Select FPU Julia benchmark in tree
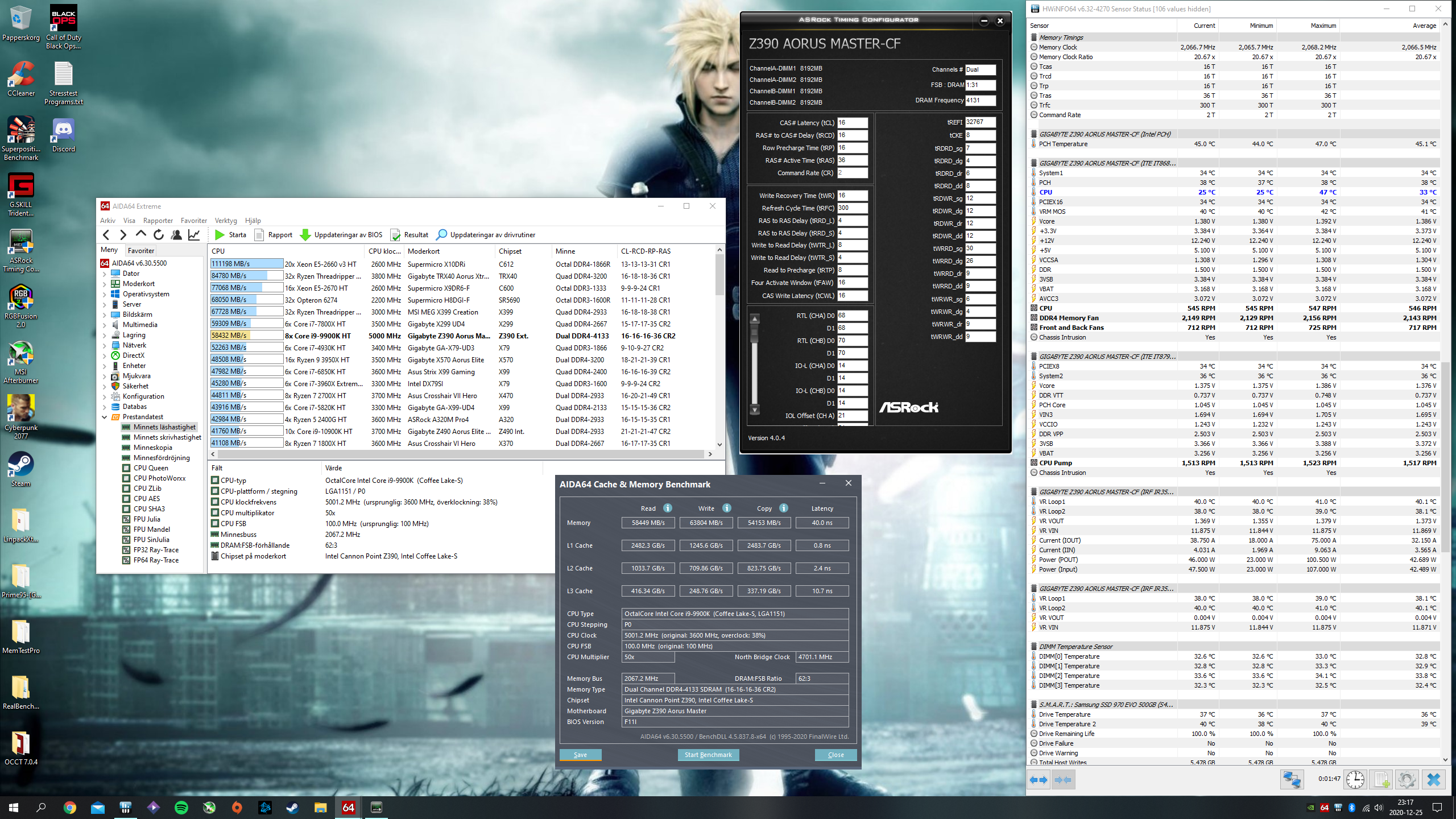Screen dimensions: 1456x819 click(147, 519)
